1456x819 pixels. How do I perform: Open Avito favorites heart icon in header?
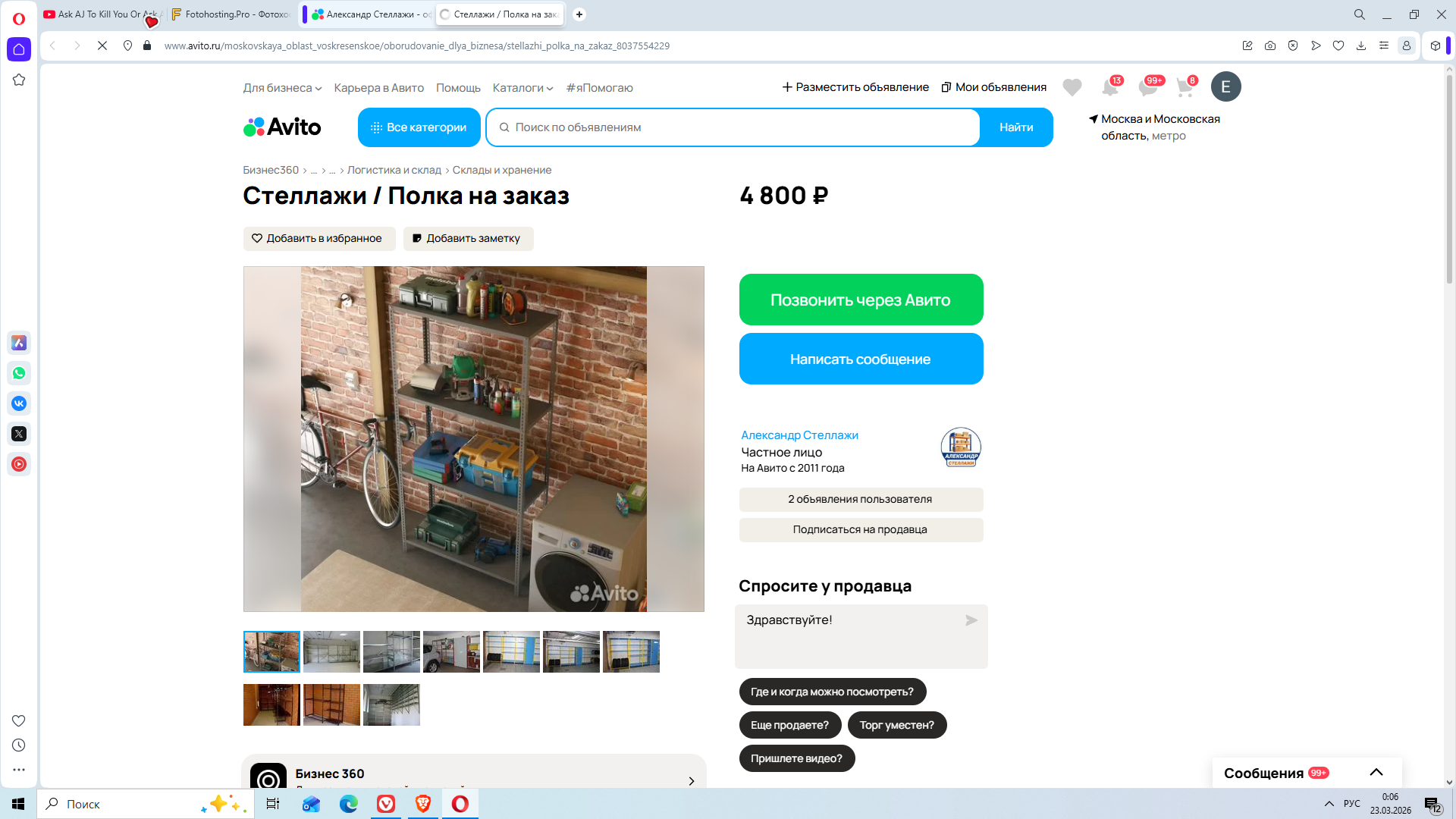pyautogui.click(x=1072, y=87)
